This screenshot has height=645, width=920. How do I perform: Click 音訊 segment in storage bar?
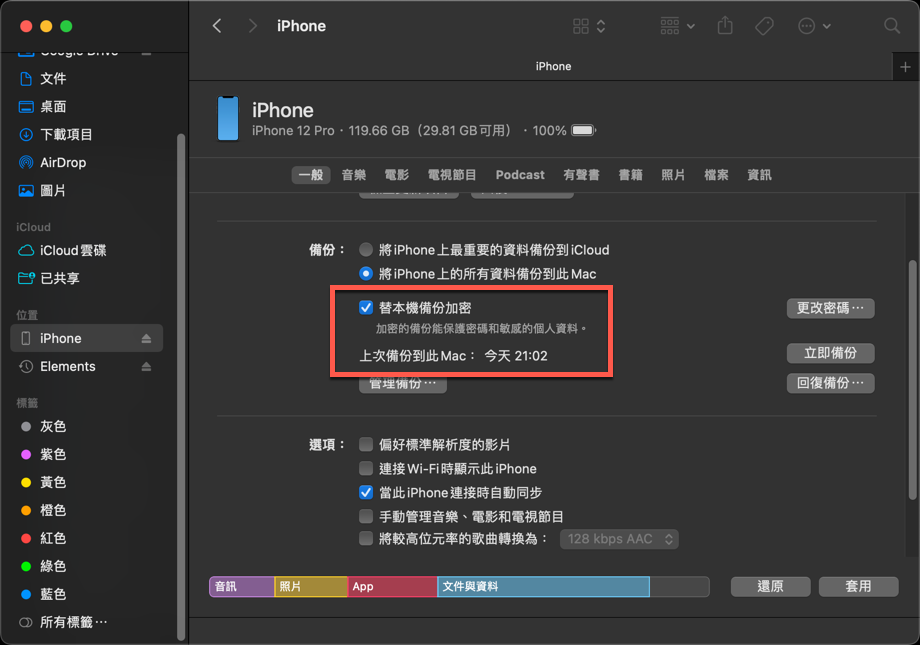pyautogui.click(x=242, y=586)
